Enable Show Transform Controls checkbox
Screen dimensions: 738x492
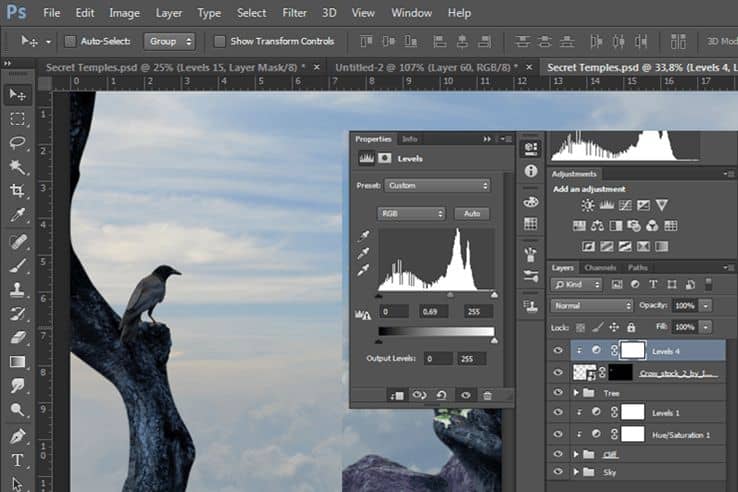click(219, 41)
